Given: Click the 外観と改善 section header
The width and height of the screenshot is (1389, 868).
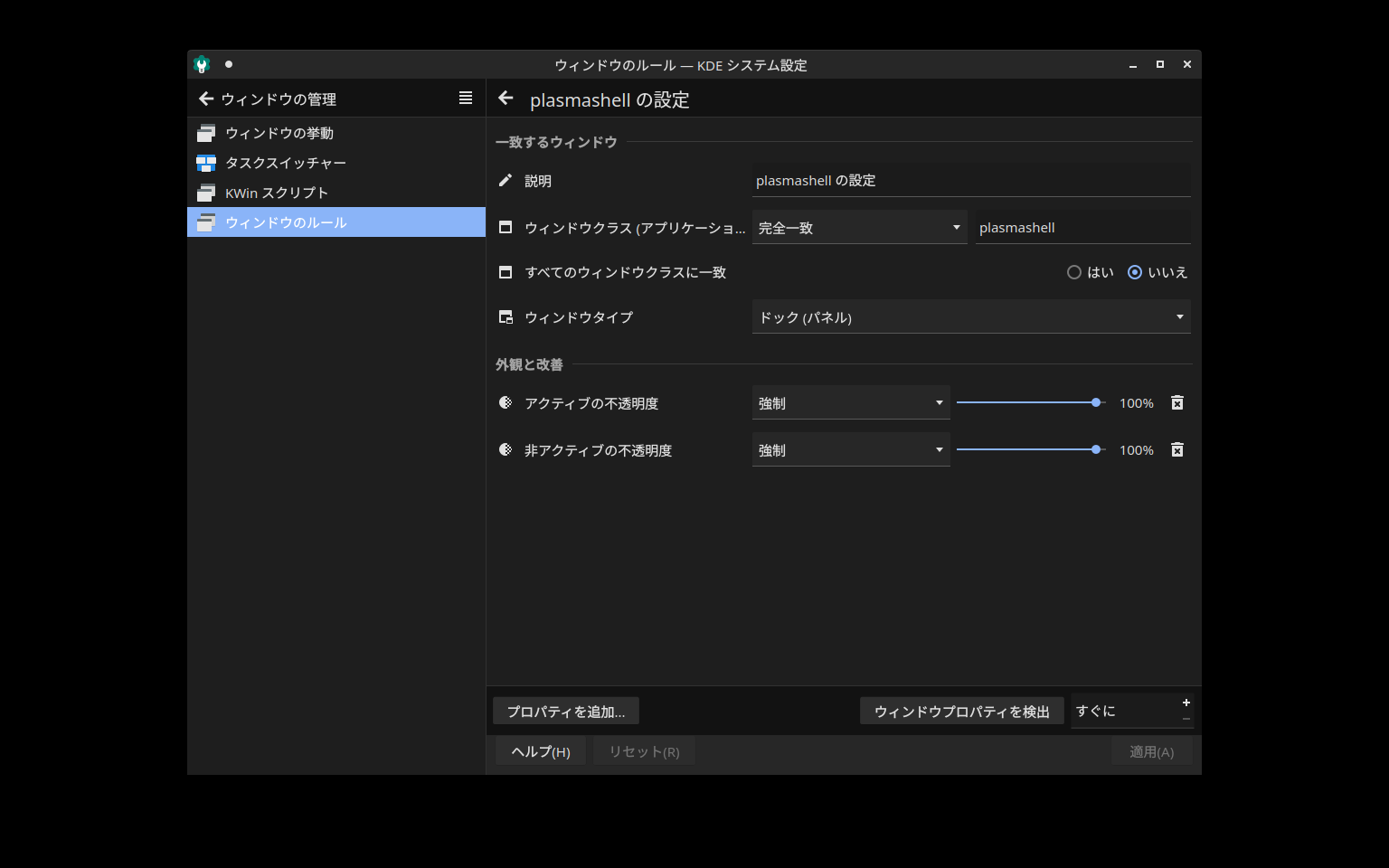Looking at the screenshot, I should [x=529, y=364].
